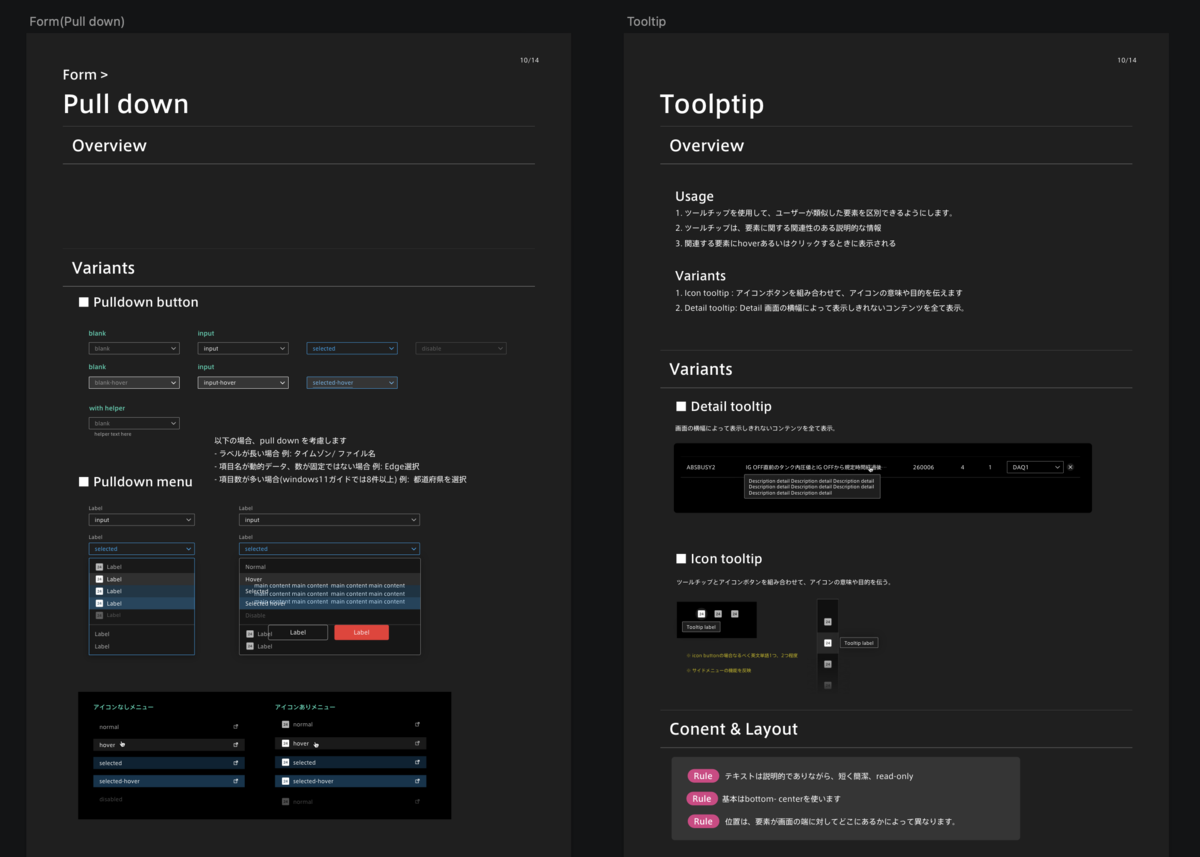The height and width of the screenshot is (857, 1200).
Task: Open the 'disable' pulldown in the Pulldown button section
Action: click(461, 348)
